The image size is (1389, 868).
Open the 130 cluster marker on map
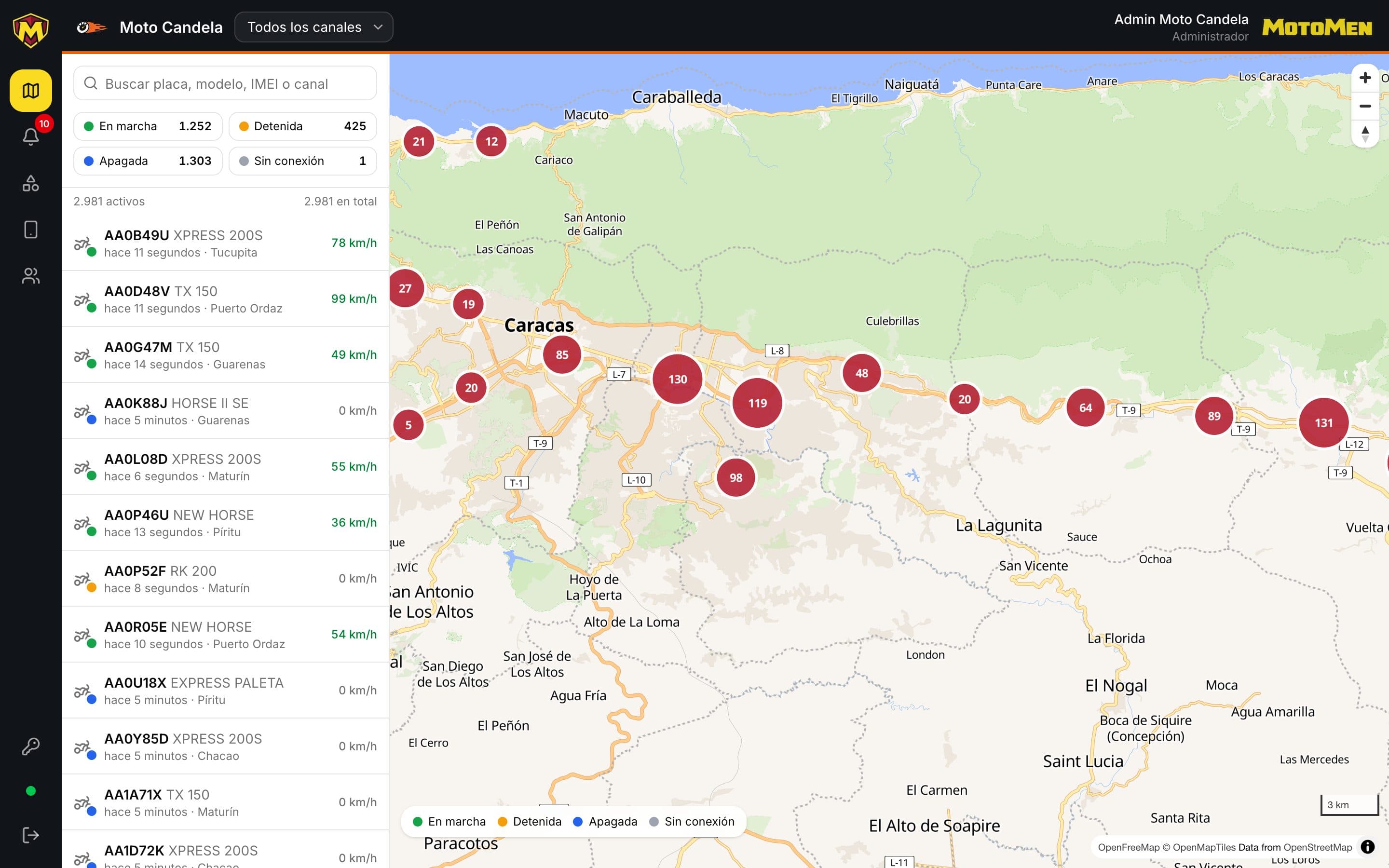pos(677,379)
